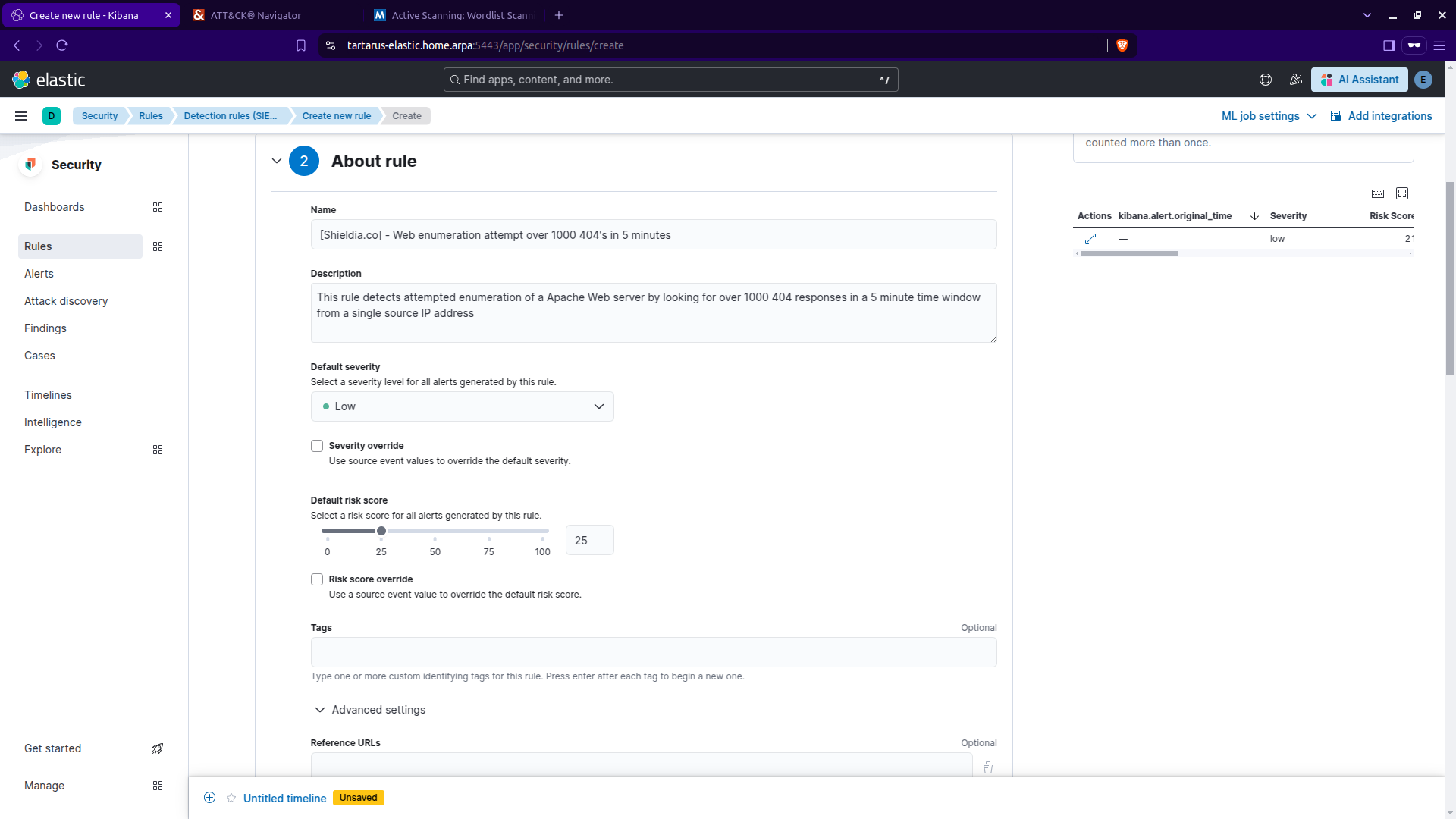The image size is (1456, 819).
Task: Add to timeline with the plus icon
Action: coord(210,798)
